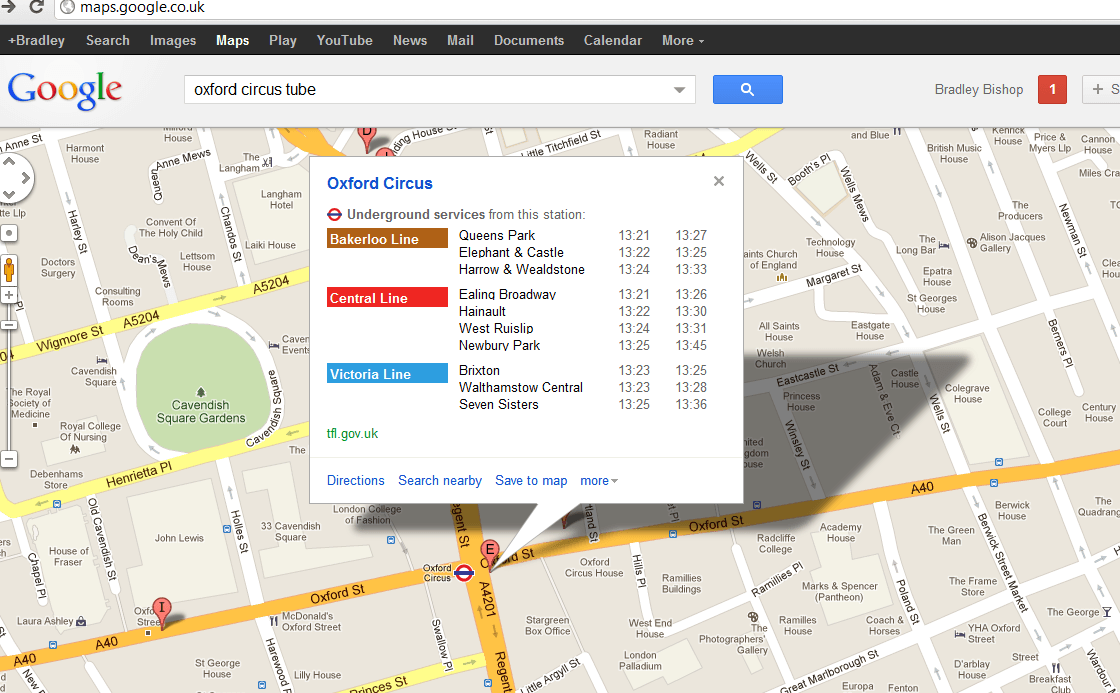Viewport: 1120px width, 693px height.
Task: Close the Oxford Circus info window
Action: 719,181
